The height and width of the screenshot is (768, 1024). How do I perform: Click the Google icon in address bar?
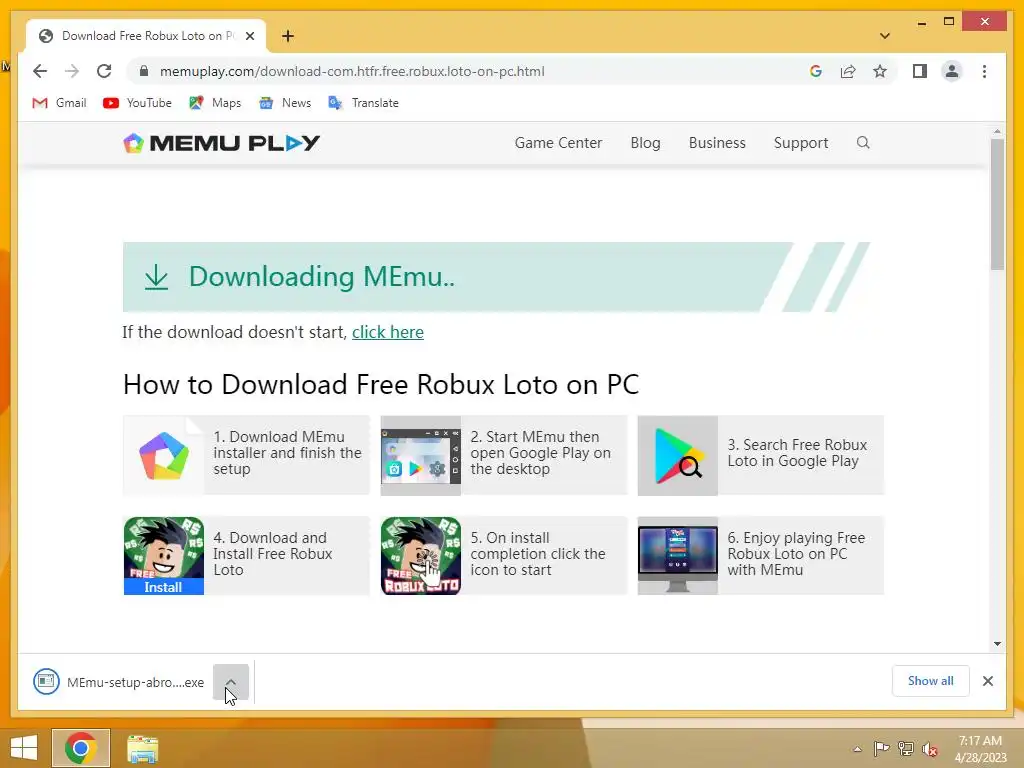click(816, 71)
